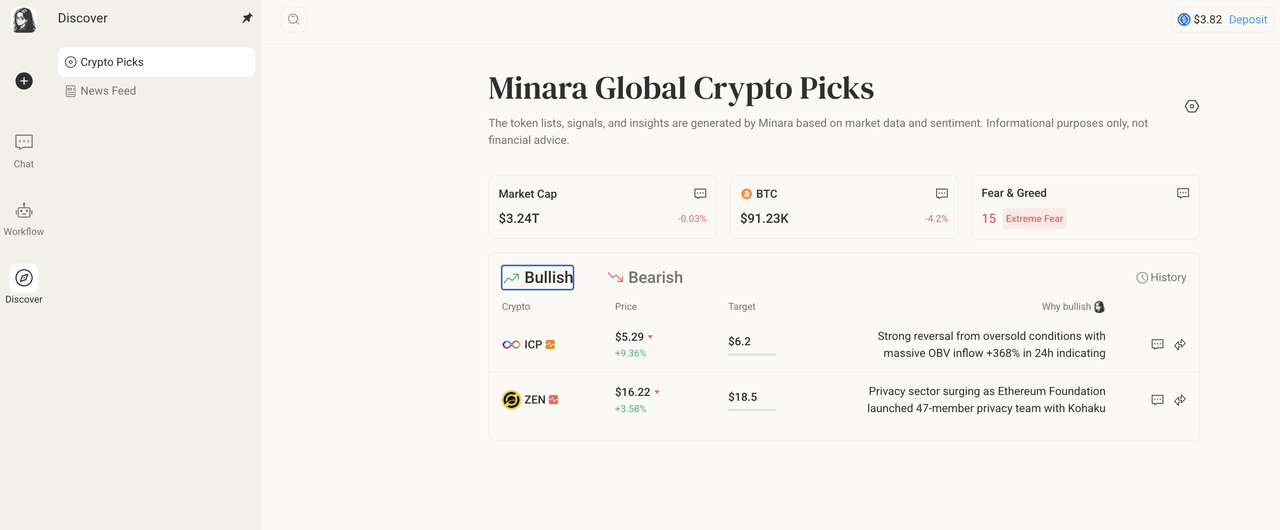Screen dimensions: 1280x530
Task: Click the Market Cap chat icon
Action: pos(700,194)
